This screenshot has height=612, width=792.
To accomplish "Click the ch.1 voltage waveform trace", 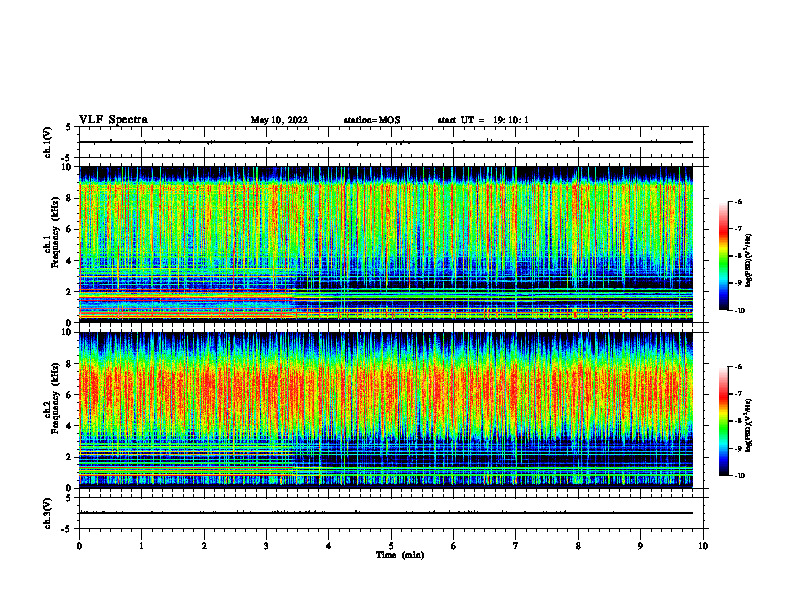I will tap(386, 142).
